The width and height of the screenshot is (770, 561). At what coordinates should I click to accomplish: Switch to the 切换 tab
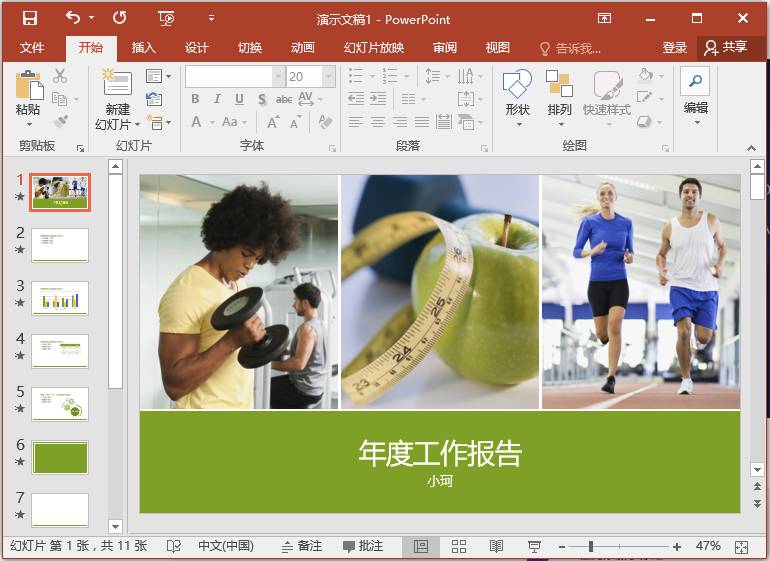(x=249, y=48)
